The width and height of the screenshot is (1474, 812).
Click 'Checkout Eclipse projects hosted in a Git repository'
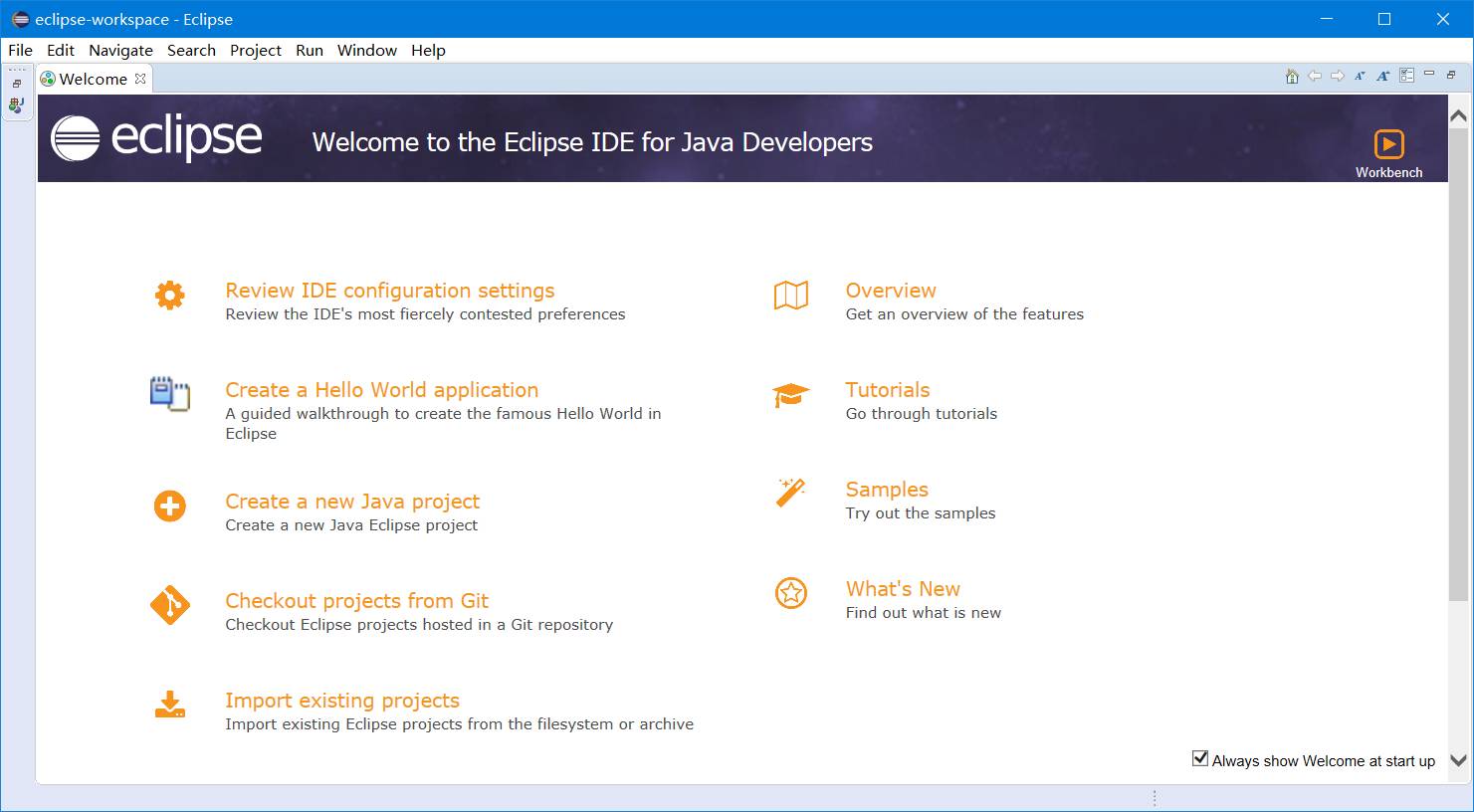click(419, 625)
